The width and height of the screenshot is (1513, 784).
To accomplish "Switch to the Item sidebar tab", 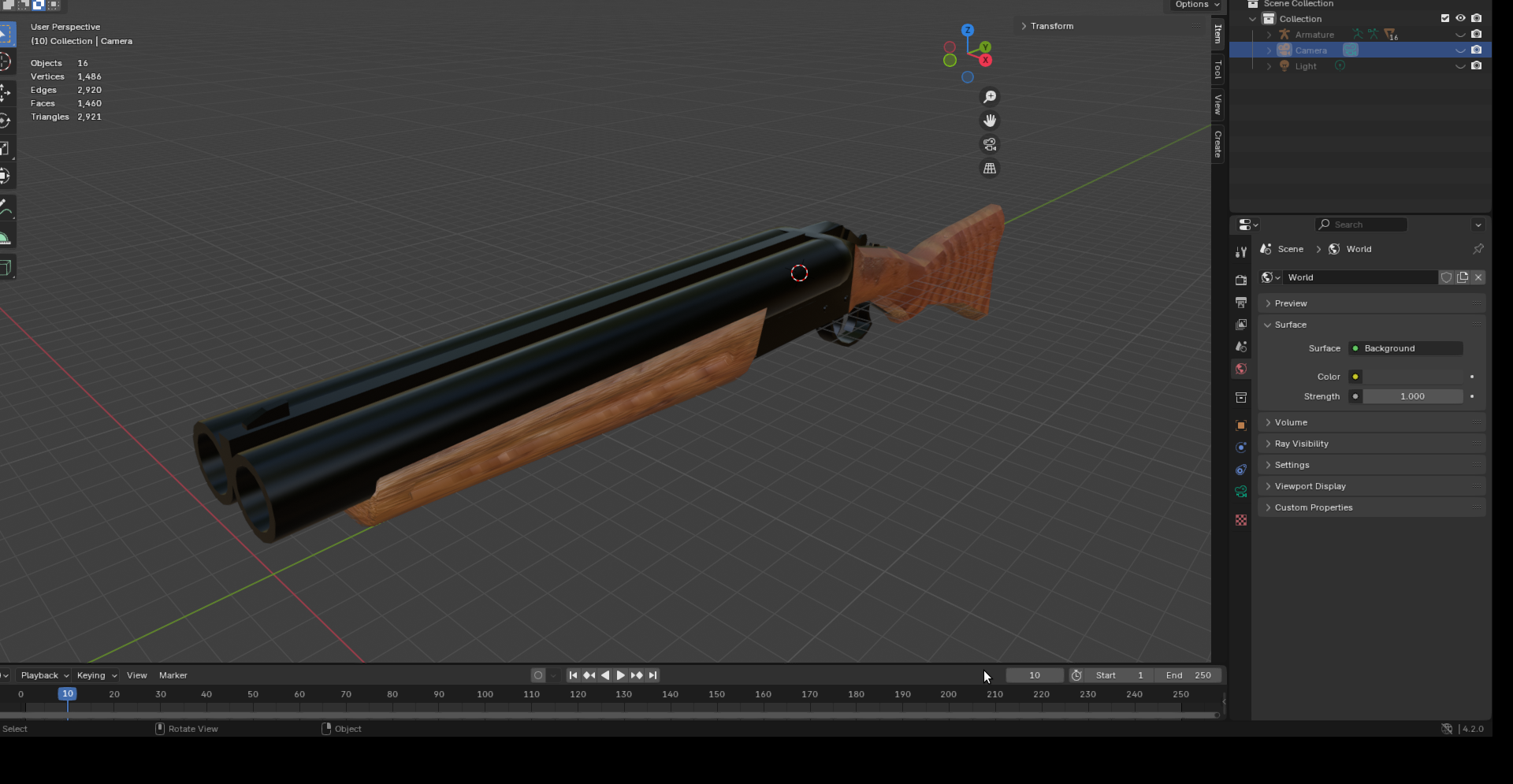I will (x=1218, y=33).
